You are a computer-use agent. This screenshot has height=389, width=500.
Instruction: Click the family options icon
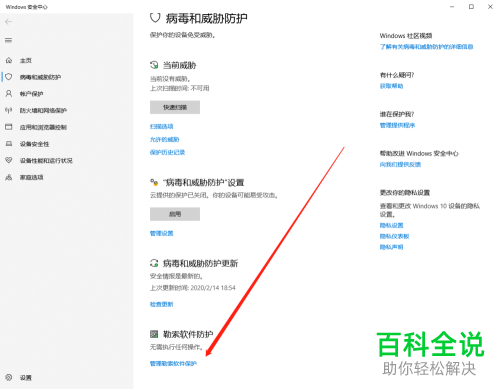9,177
